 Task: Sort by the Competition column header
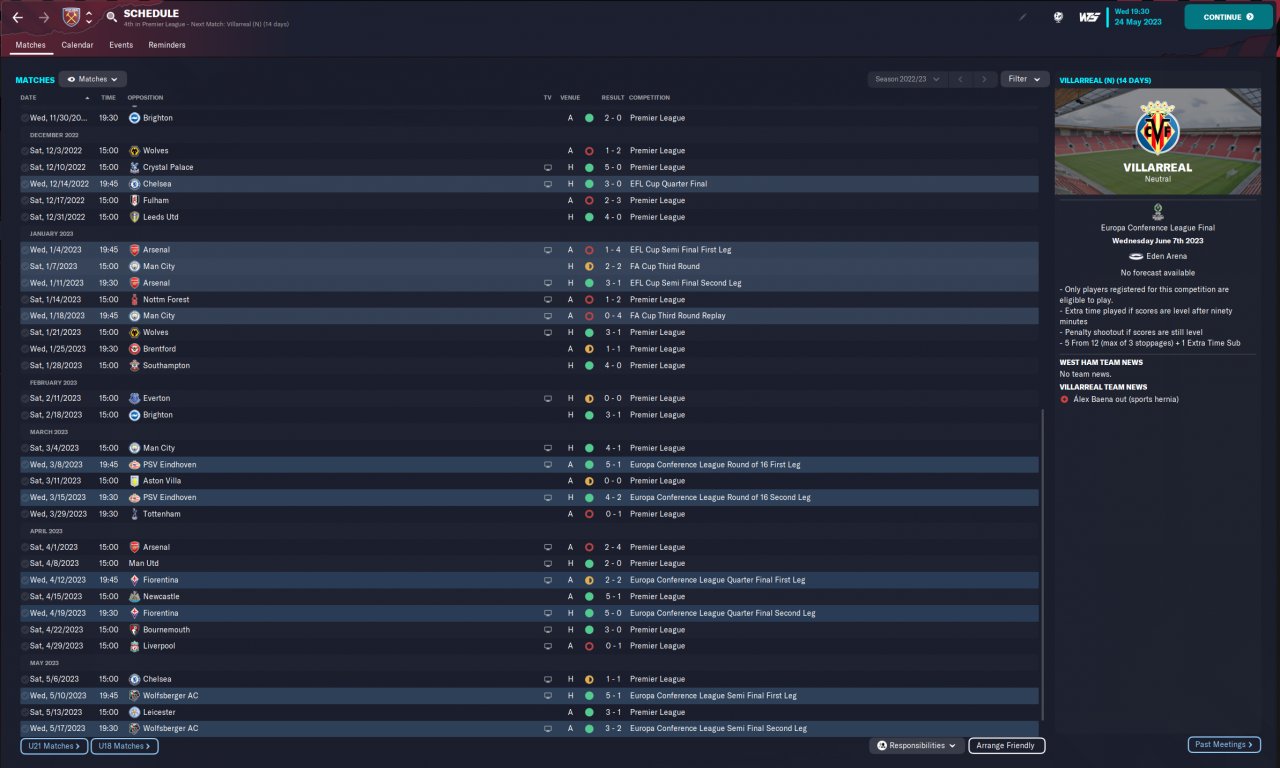(650, 98)
